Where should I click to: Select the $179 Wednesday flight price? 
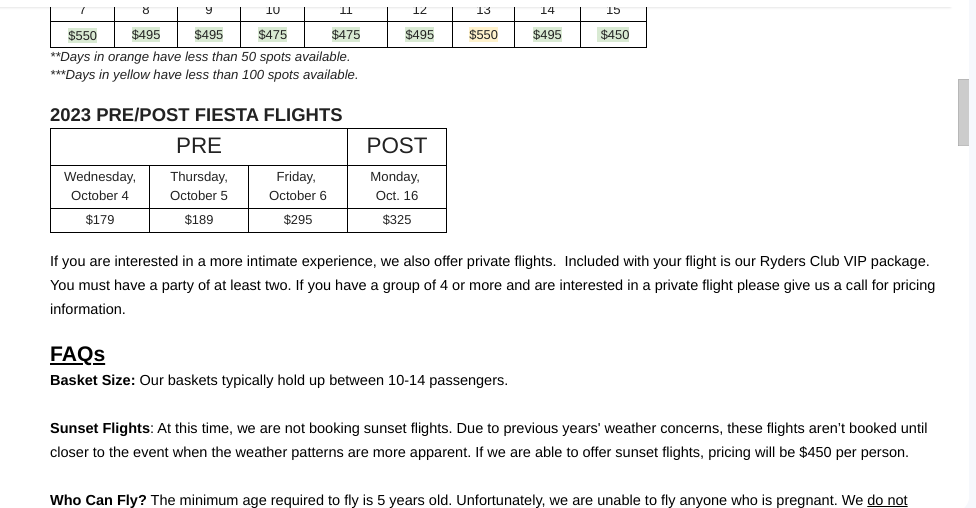pos(100,220)
